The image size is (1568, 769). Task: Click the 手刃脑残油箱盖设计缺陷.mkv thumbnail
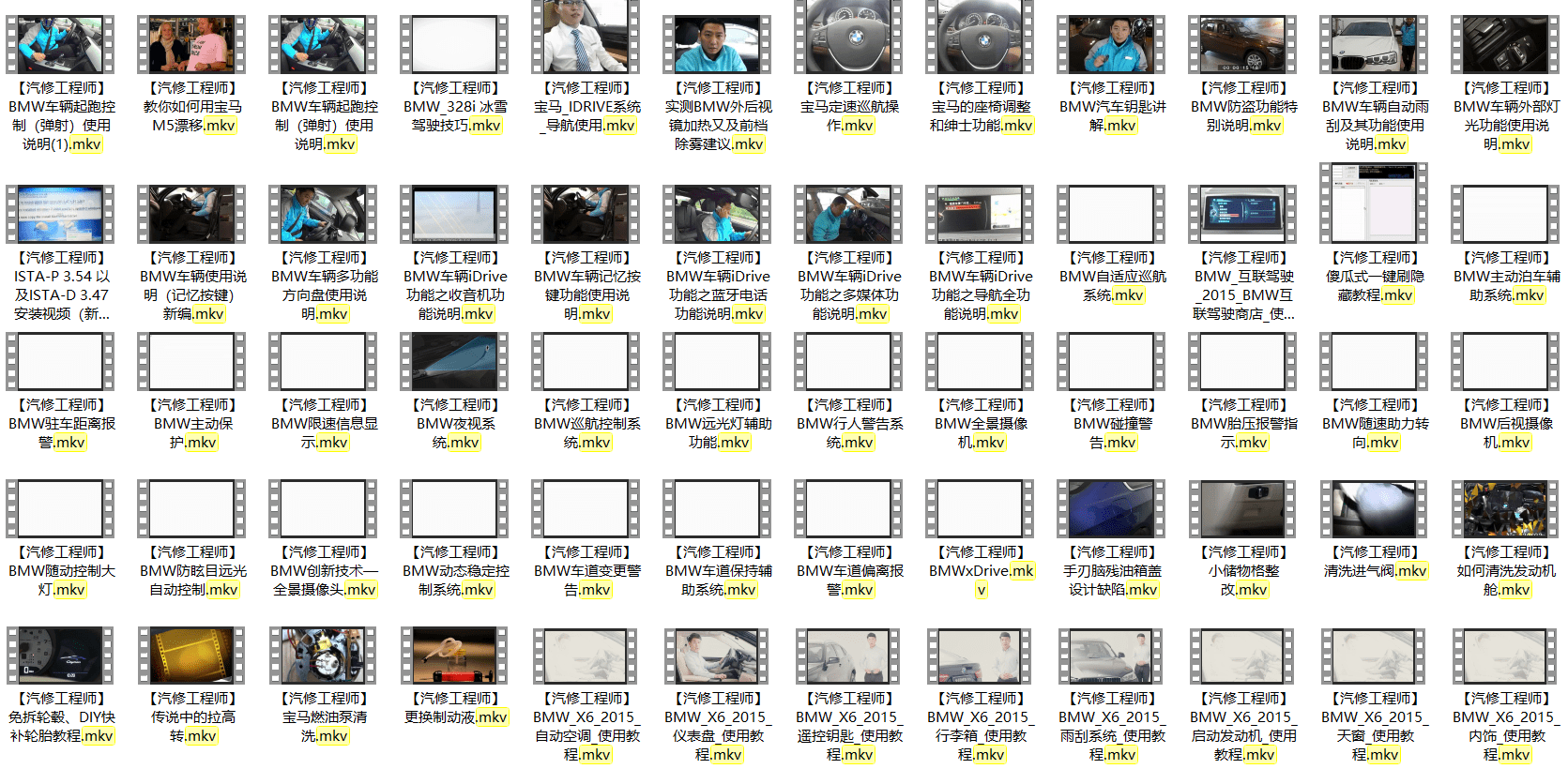(1111, 508)
